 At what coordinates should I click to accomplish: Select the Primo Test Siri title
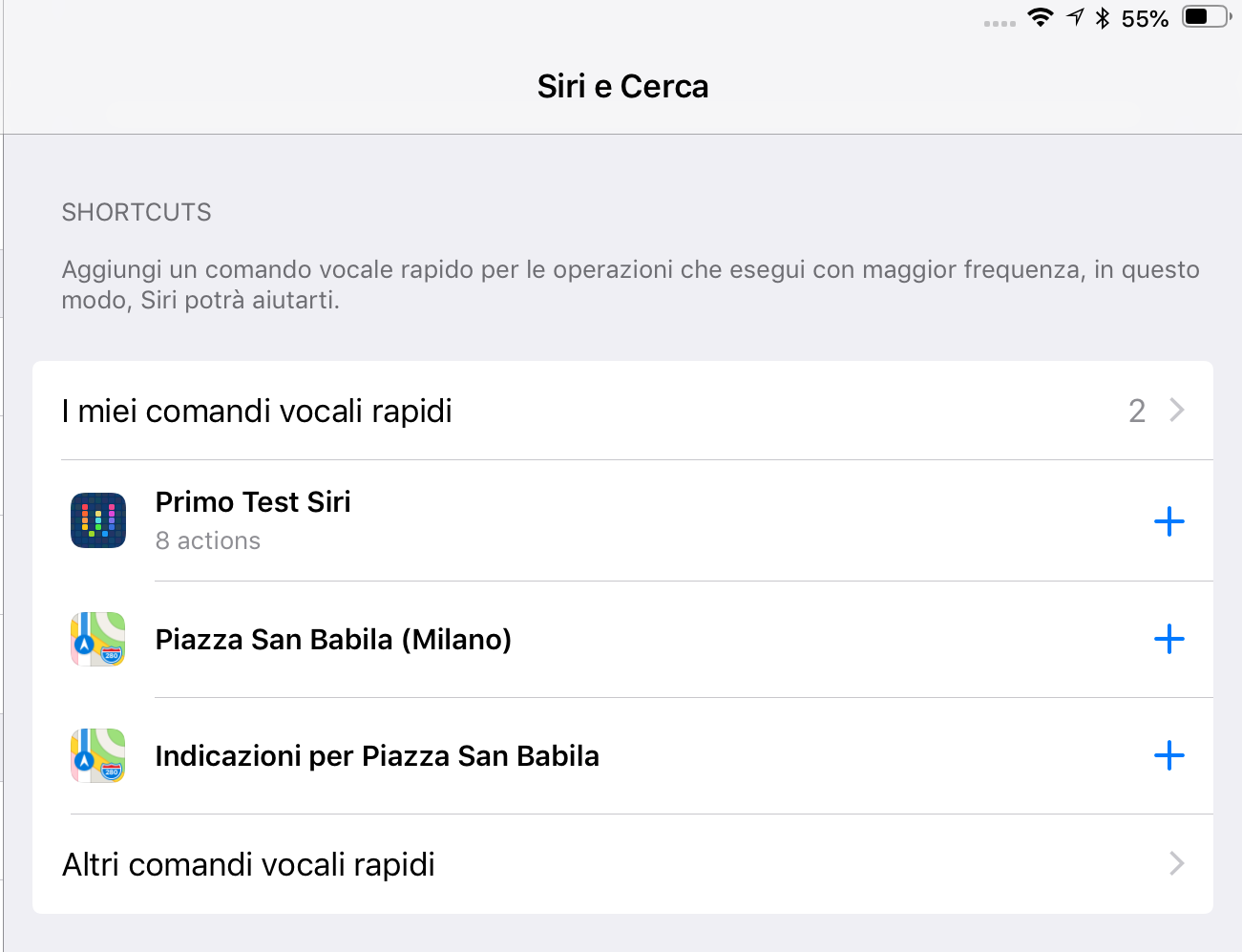(x=253, y=502)
